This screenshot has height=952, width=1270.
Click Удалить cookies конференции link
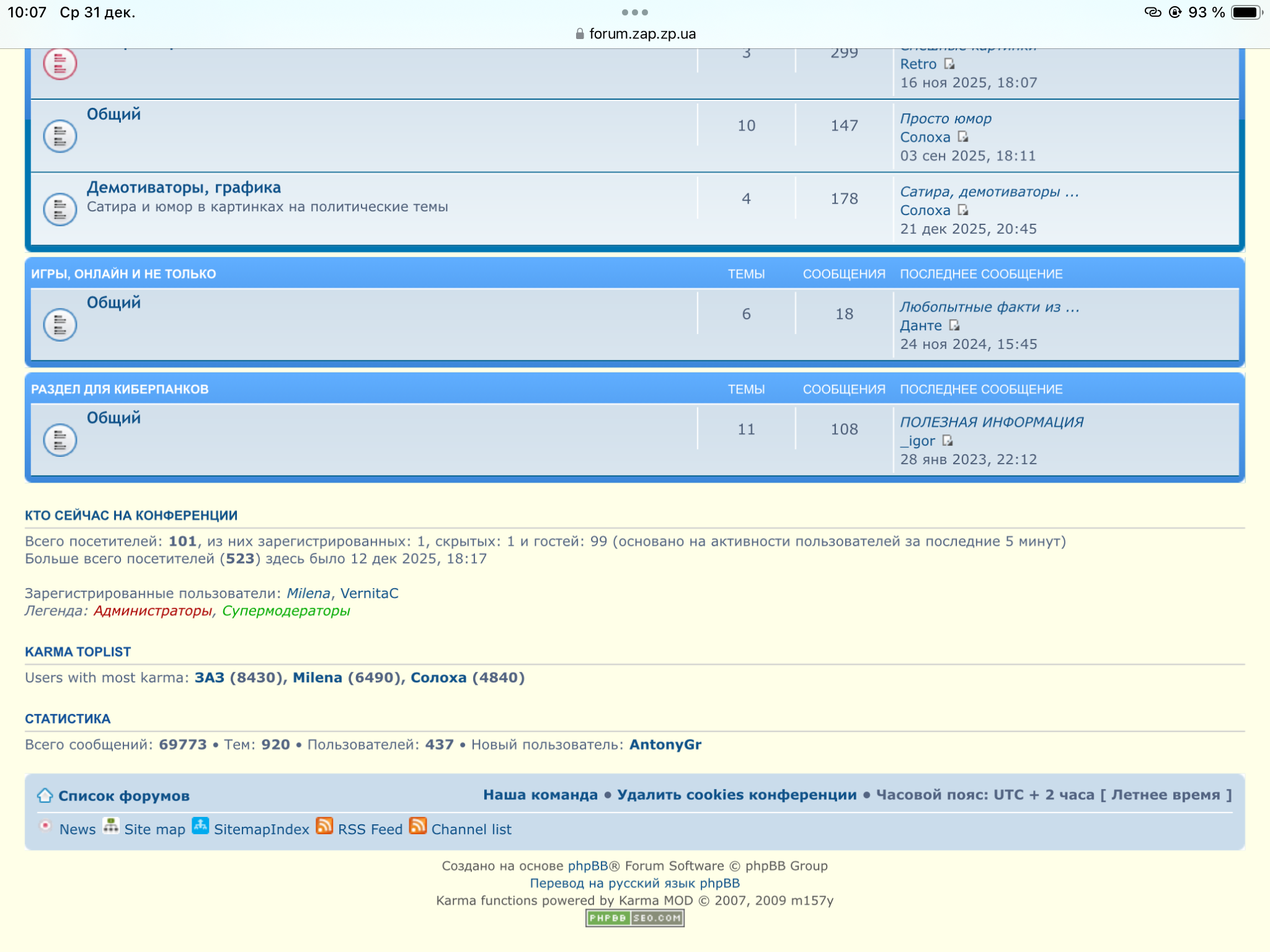tap(736, 795)
